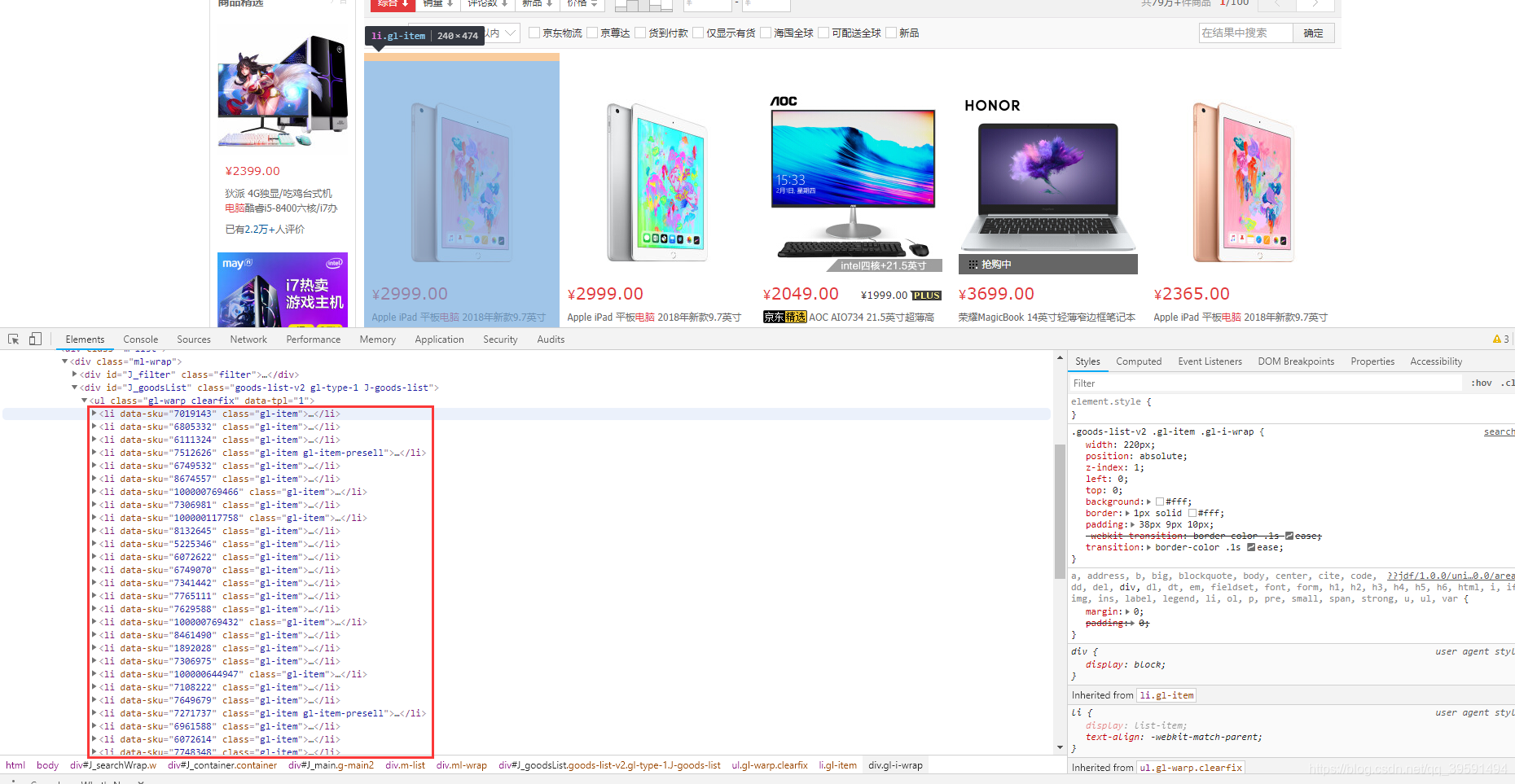Click the scrollbar up arrow in Elements panel
1515x784 pixels.
coord(1060,357)
